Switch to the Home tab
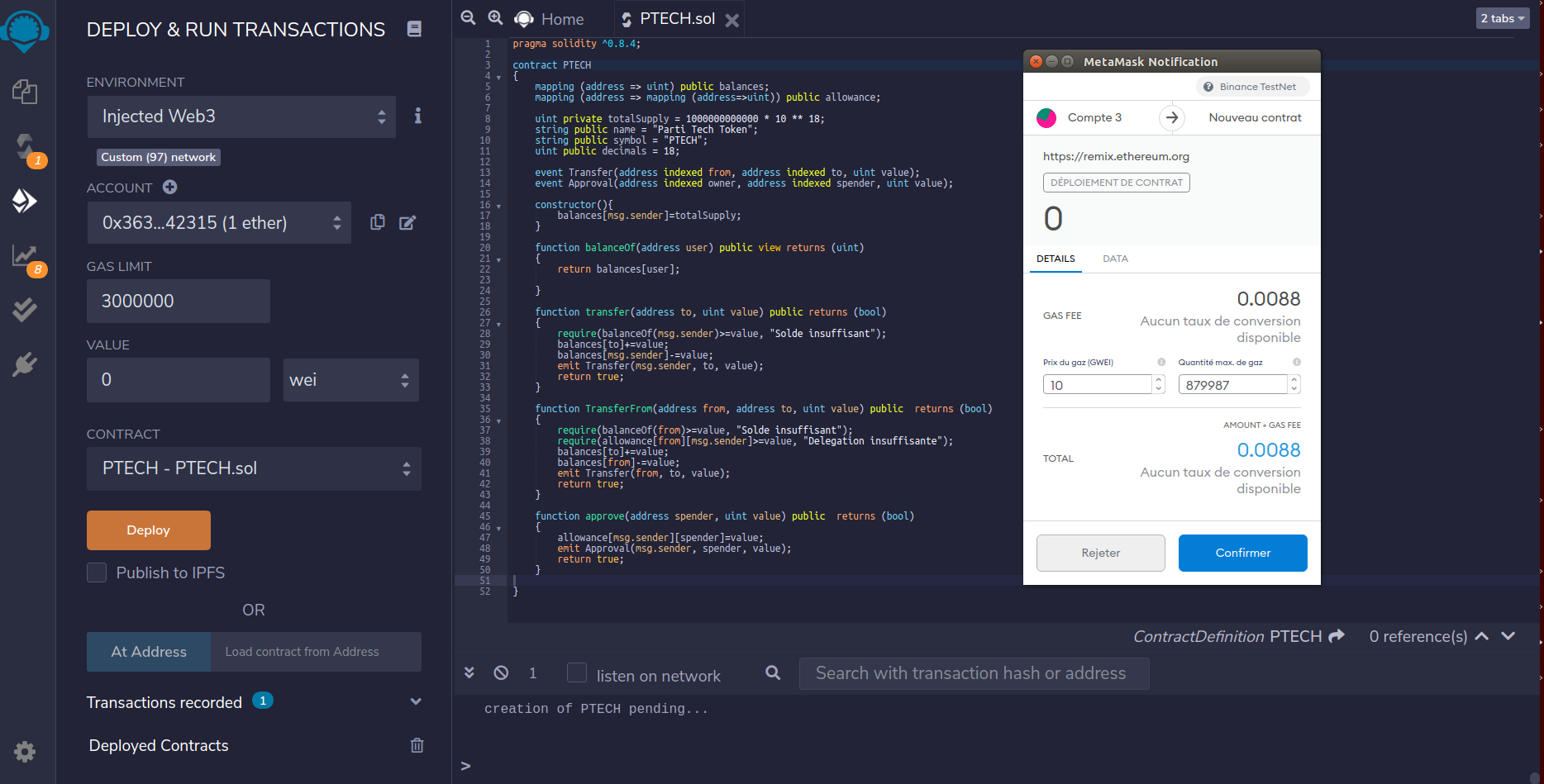The height and width of the screenshot is (784, 1544). pyautogui.click(x=550, y=19)
